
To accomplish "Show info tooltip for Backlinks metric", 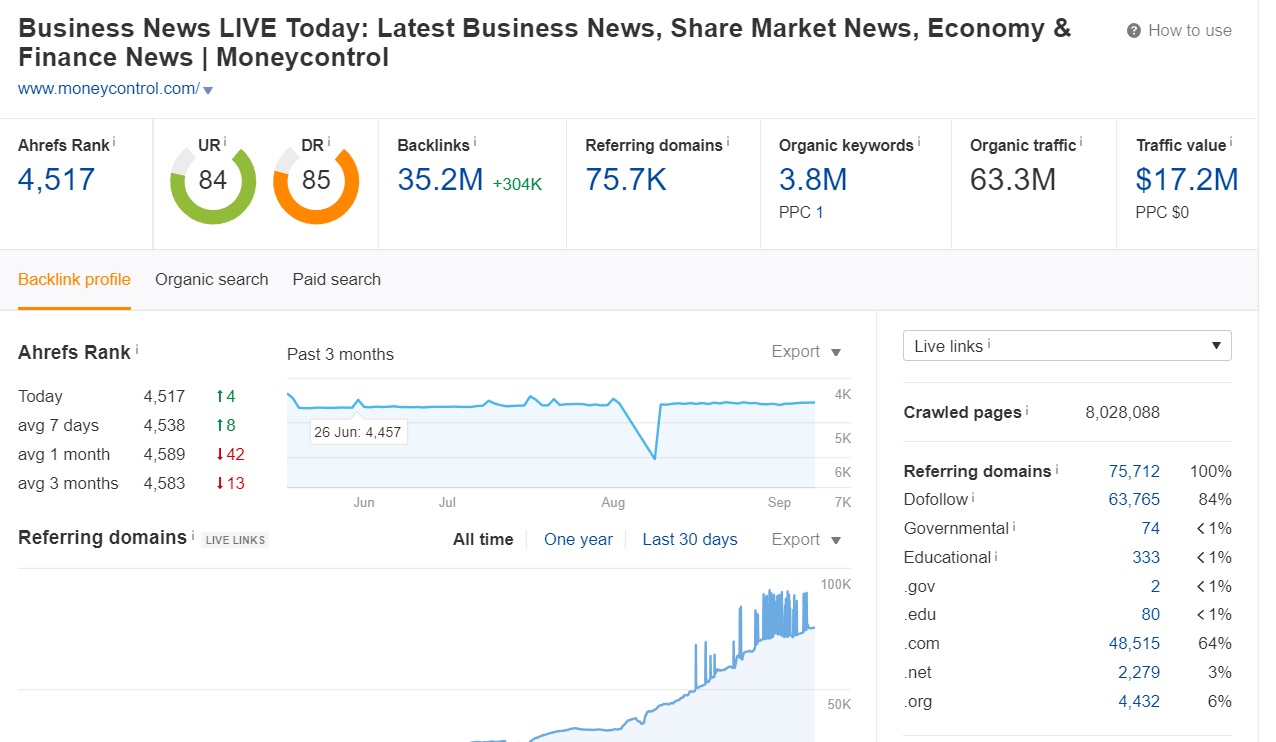I will (x=474, y=142).
